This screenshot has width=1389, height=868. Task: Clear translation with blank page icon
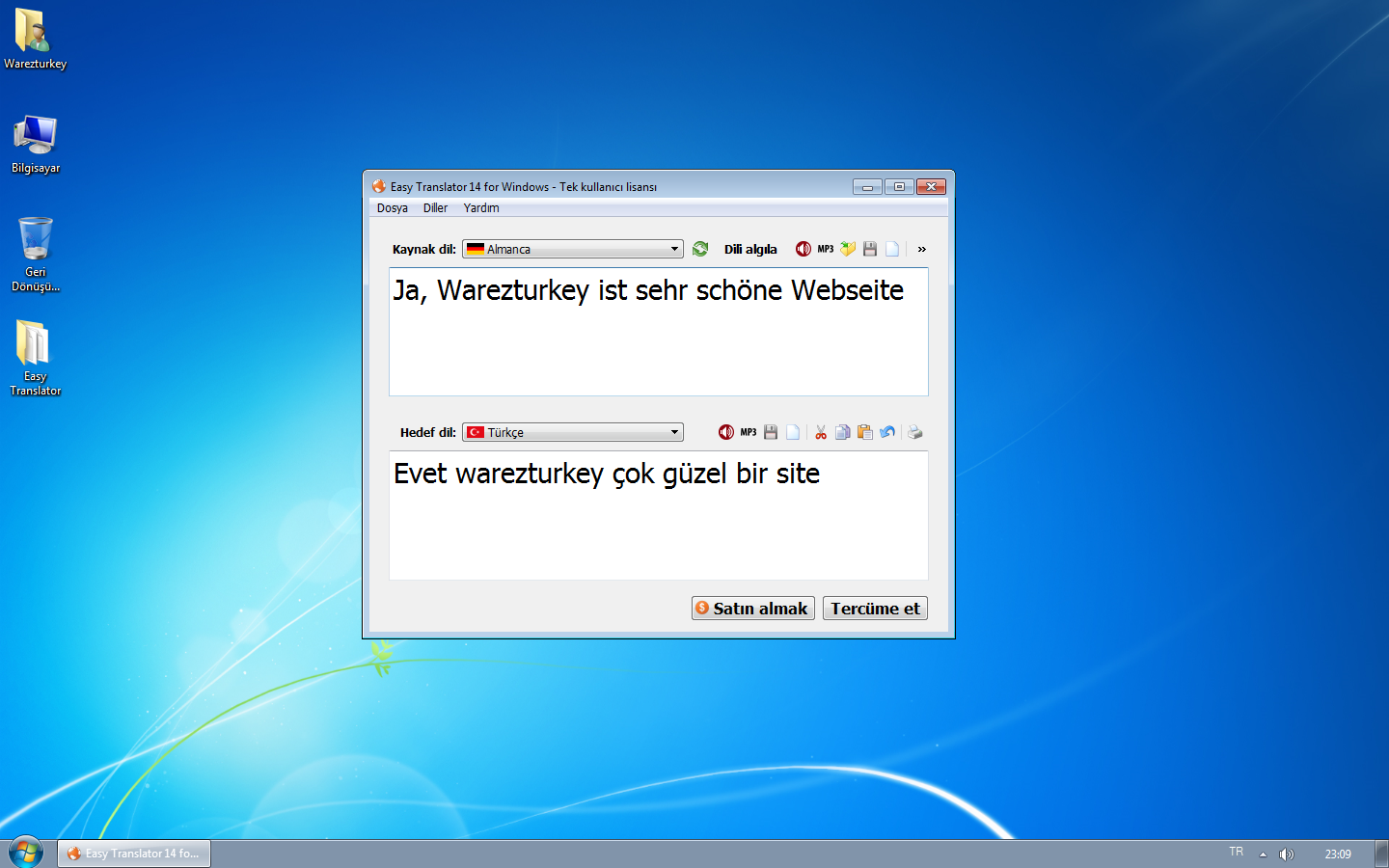[x=793, y=432]
